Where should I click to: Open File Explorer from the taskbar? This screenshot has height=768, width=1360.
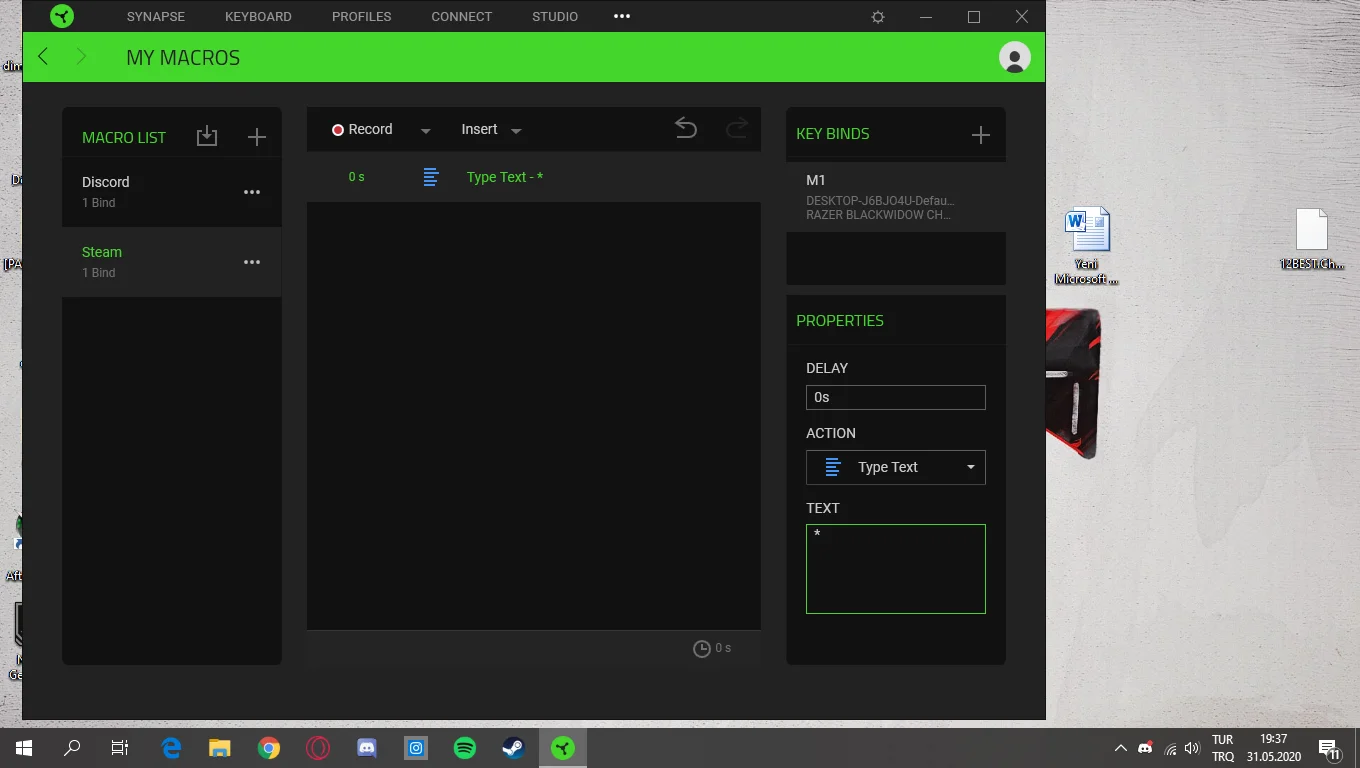click(220, 748)
